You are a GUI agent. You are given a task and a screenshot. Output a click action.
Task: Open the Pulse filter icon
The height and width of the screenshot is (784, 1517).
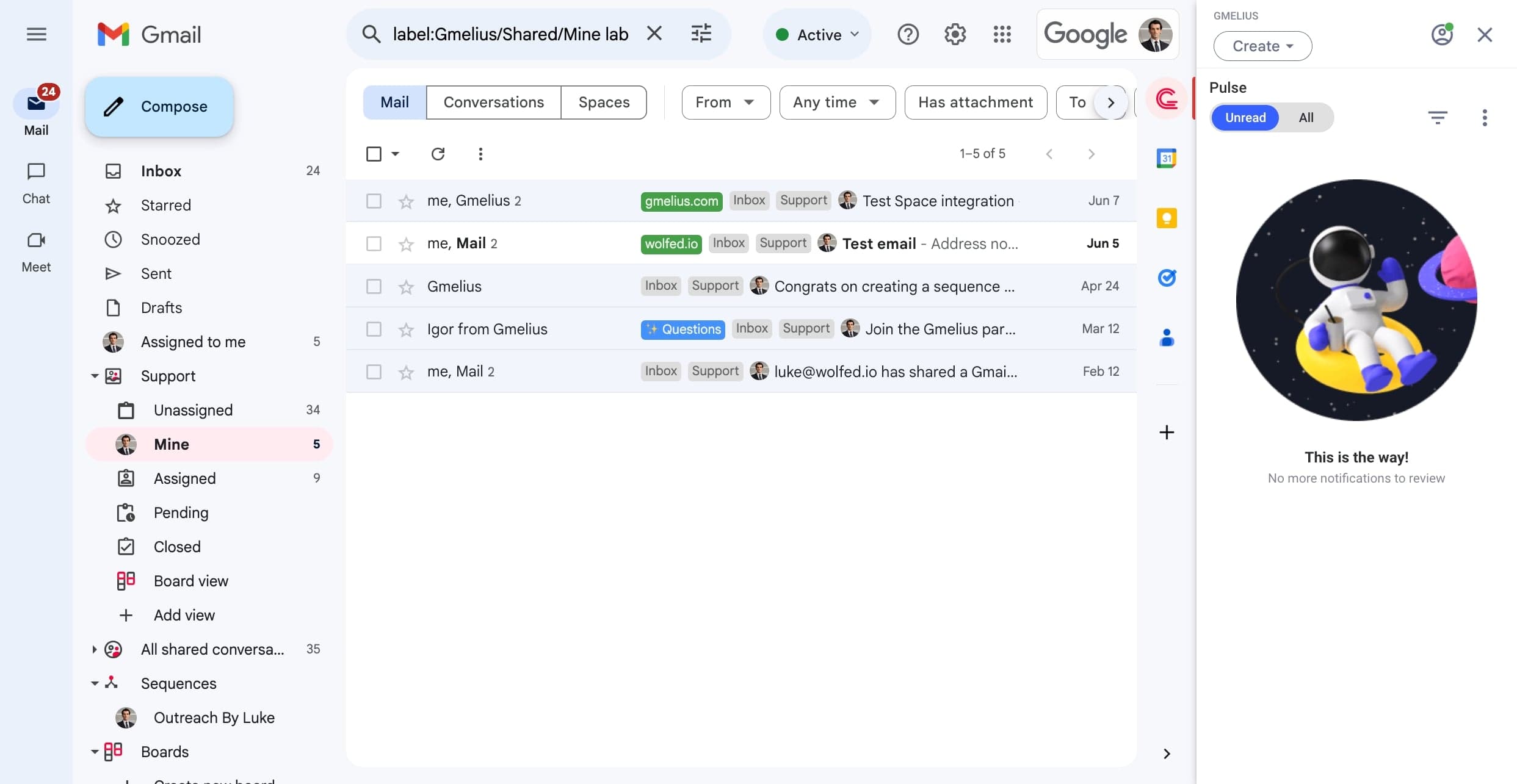tap(1438, 117)
